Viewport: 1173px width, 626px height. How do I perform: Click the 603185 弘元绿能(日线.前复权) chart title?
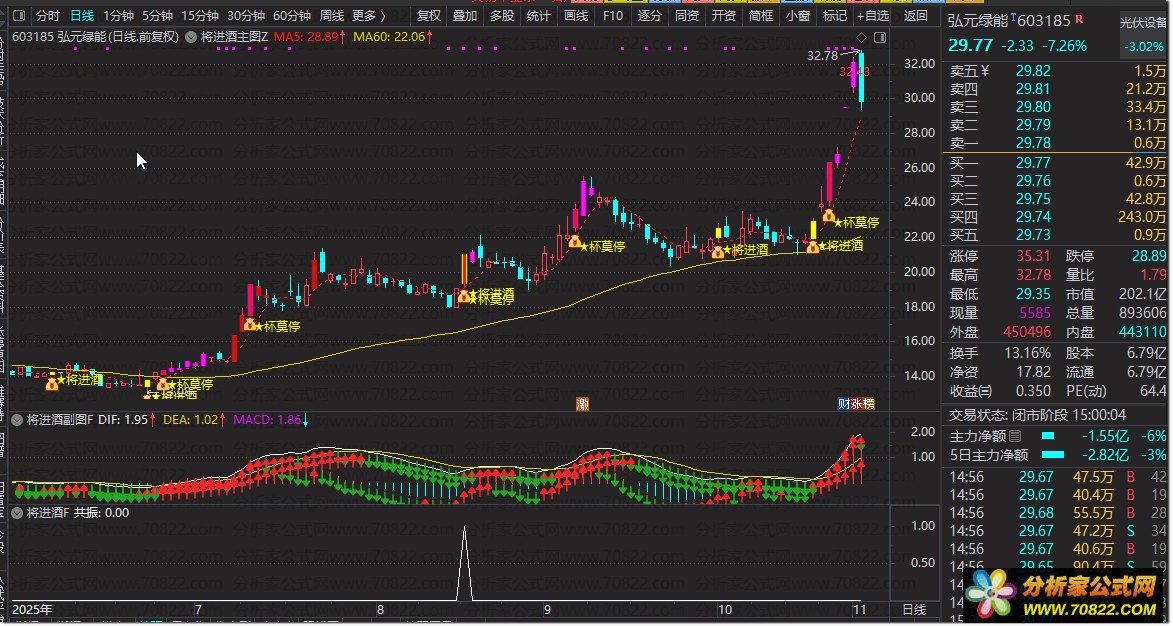(x=96, y=37)
